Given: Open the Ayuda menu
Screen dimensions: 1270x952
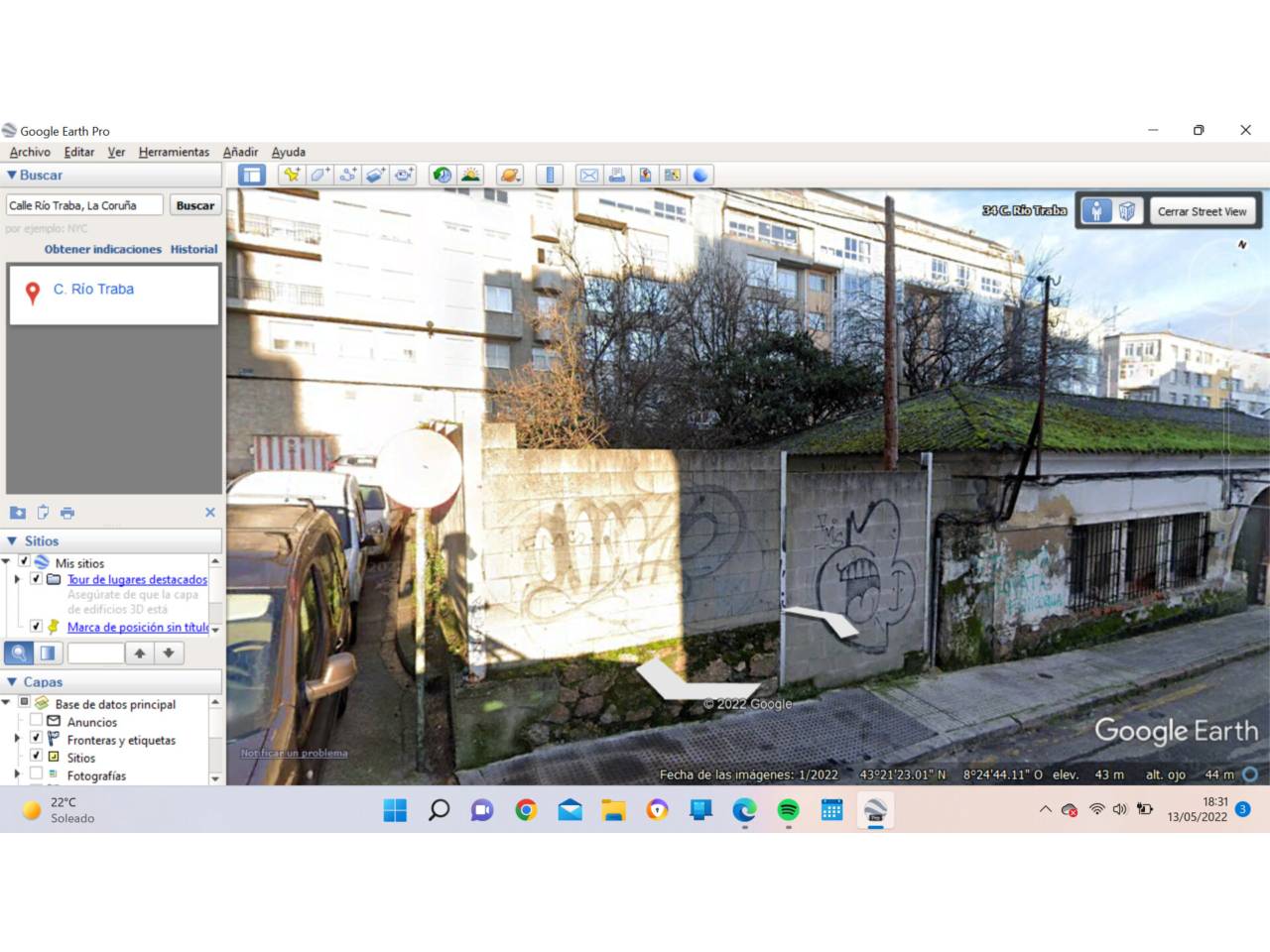Looking at the screenshot, I should (x=289, y=152).
